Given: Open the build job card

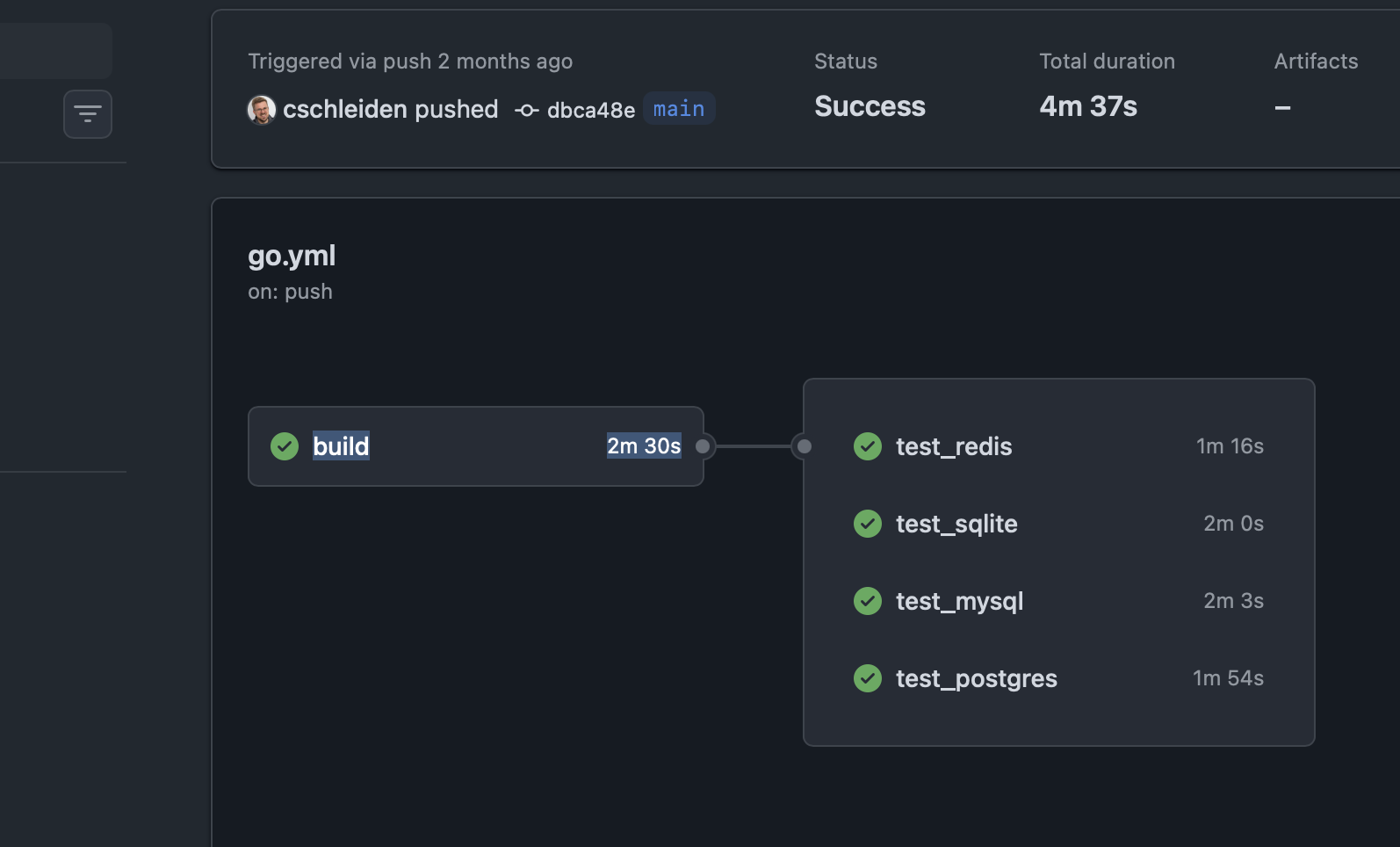Looking at the screenshot, I should coord(476,446).
